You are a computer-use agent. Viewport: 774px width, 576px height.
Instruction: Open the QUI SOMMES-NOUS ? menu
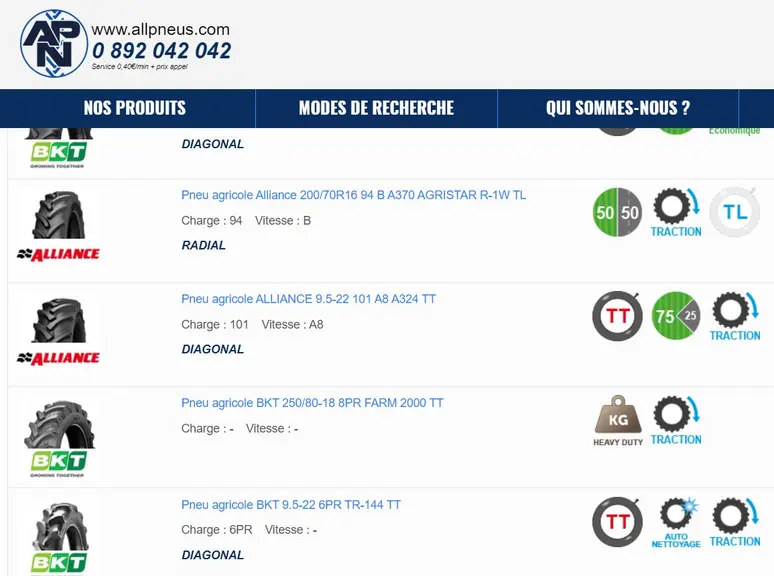[x=618, y=108]
